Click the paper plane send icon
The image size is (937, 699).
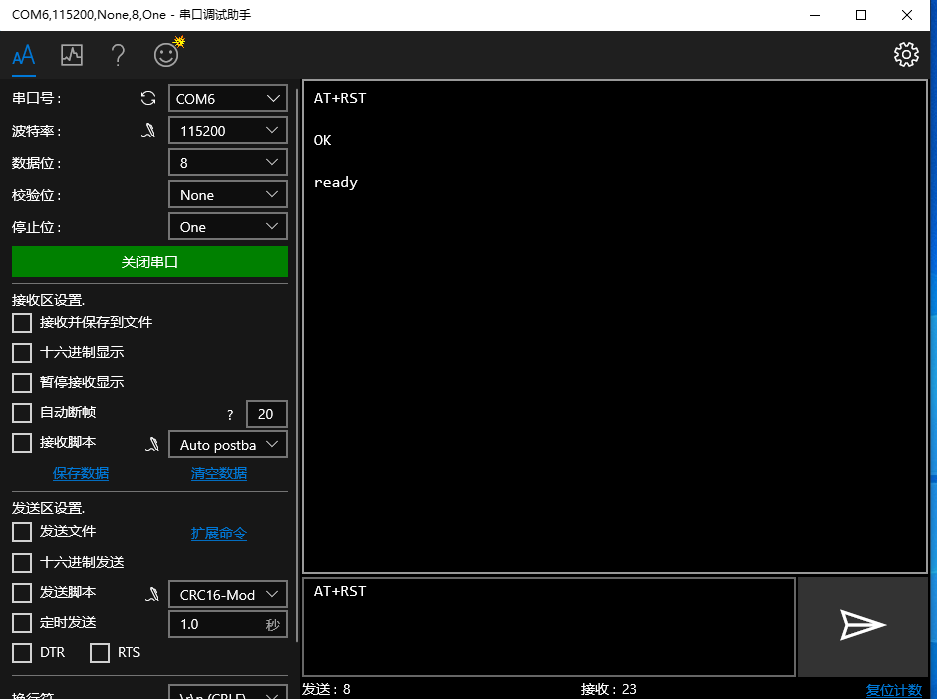(x=861, y=625)
